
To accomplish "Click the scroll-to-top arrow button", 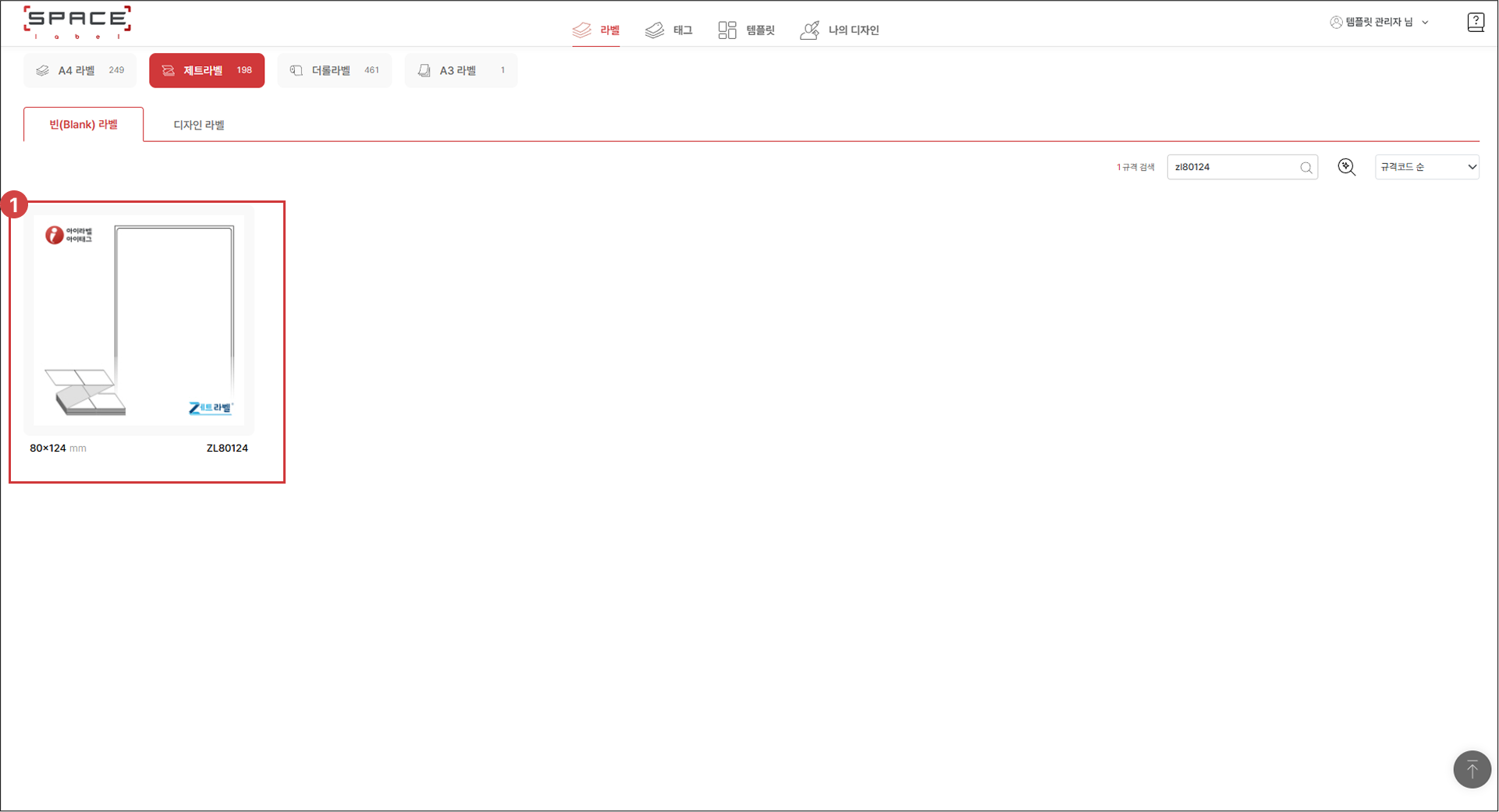I will tap(1472, 770).
